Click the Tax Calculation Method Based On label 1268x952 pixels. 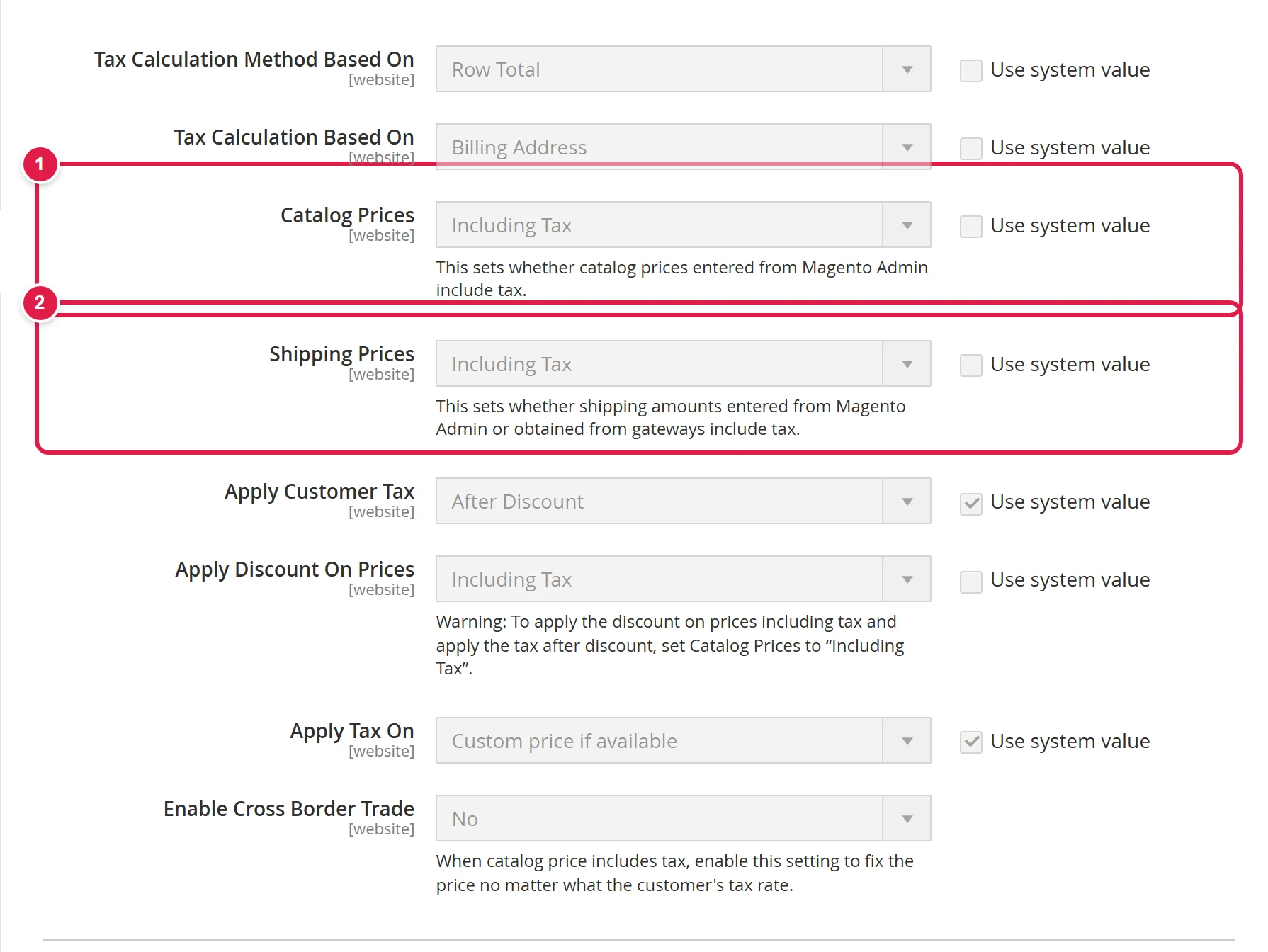click(254, 59)
